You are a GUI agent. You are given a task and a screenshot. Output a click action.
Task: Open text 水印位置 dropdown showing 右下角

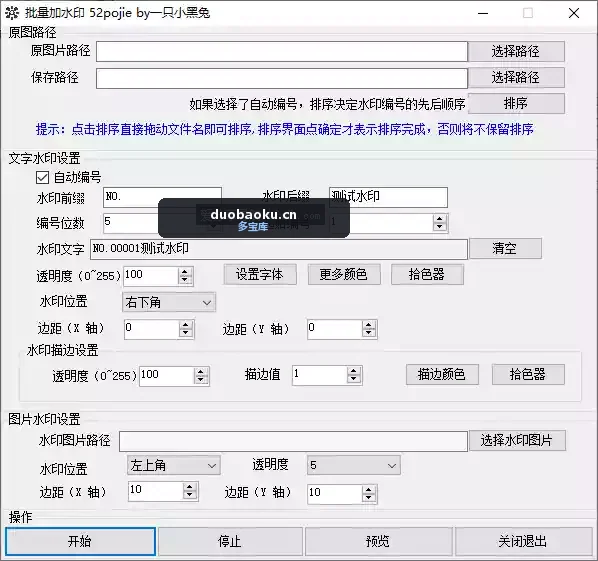click(x=169, y=302)
